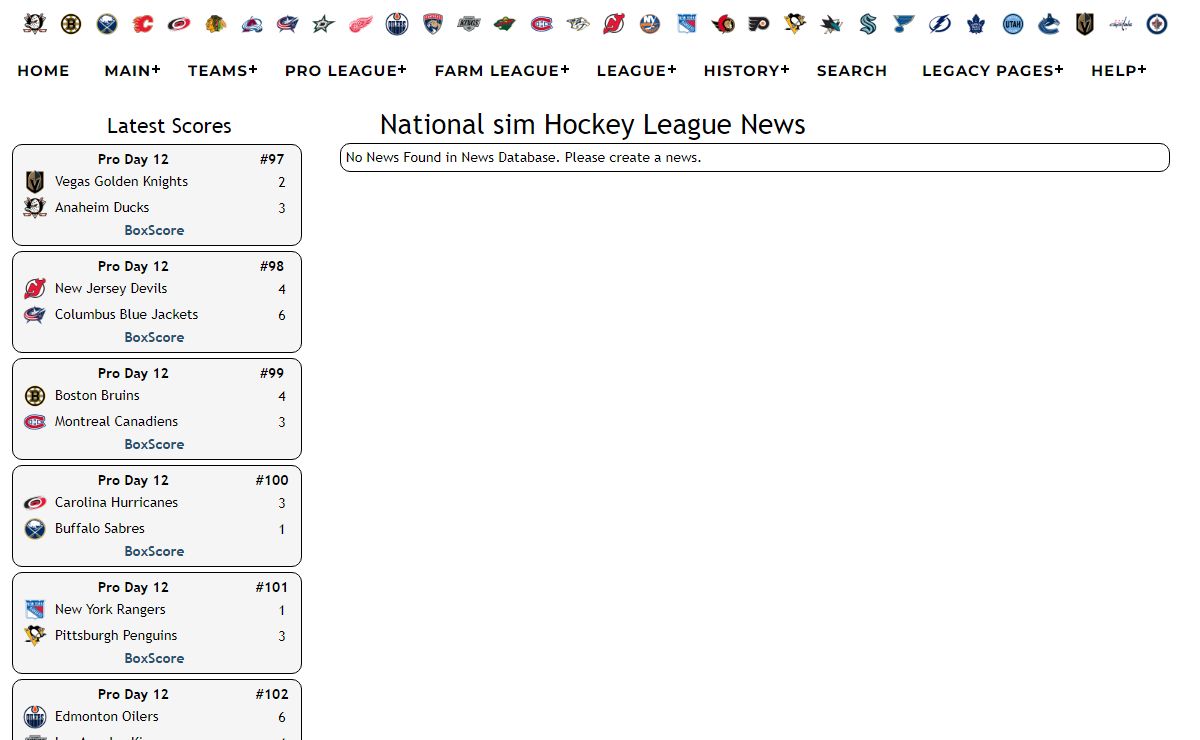Click Pittsburgh Penguins name in game #101

(x=116, y=635)
